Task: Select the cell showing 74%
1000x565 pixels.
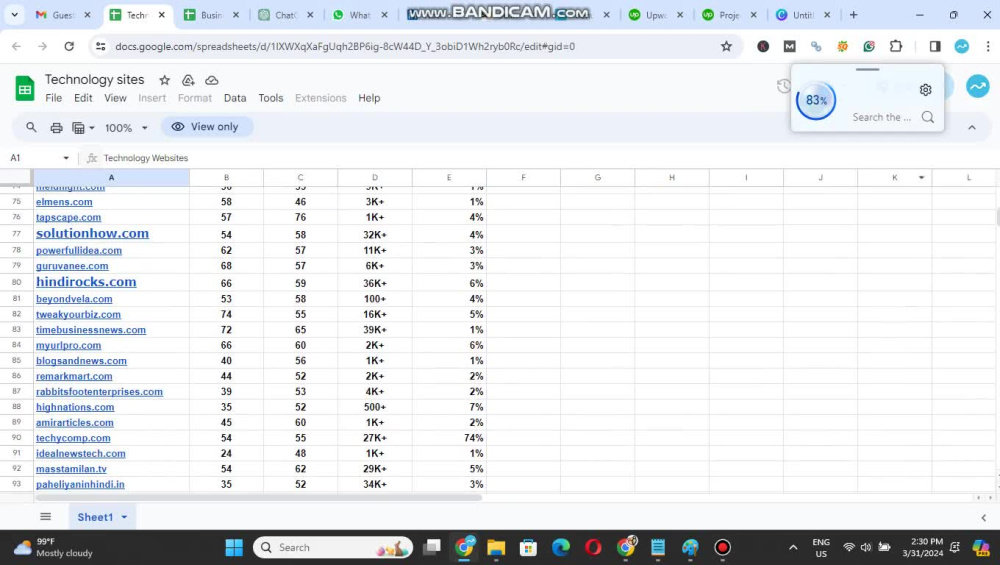Action: (x=449, y=438)
